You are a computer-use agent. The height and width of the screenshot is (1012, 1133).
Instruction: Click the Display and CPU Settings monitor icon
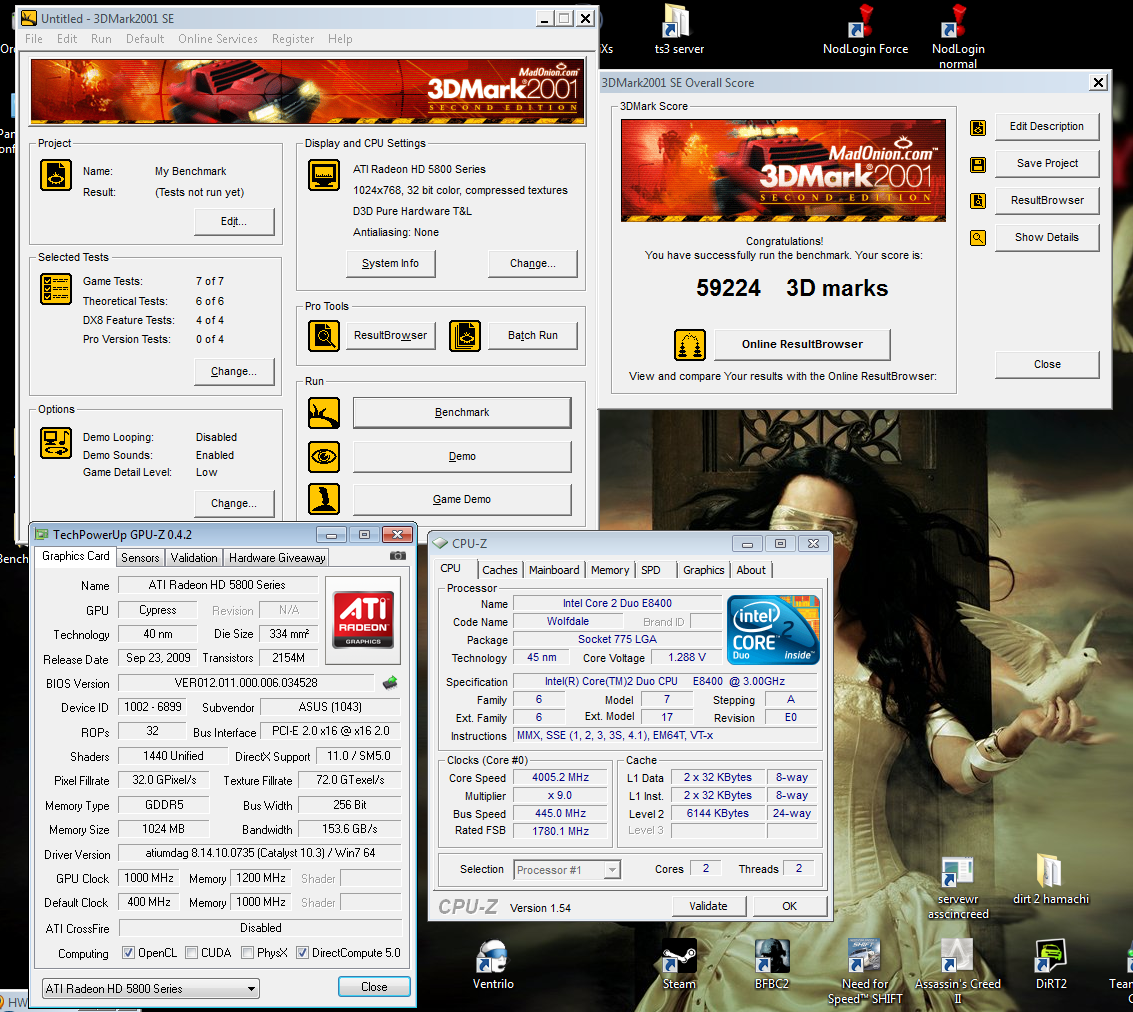(324, 175)
